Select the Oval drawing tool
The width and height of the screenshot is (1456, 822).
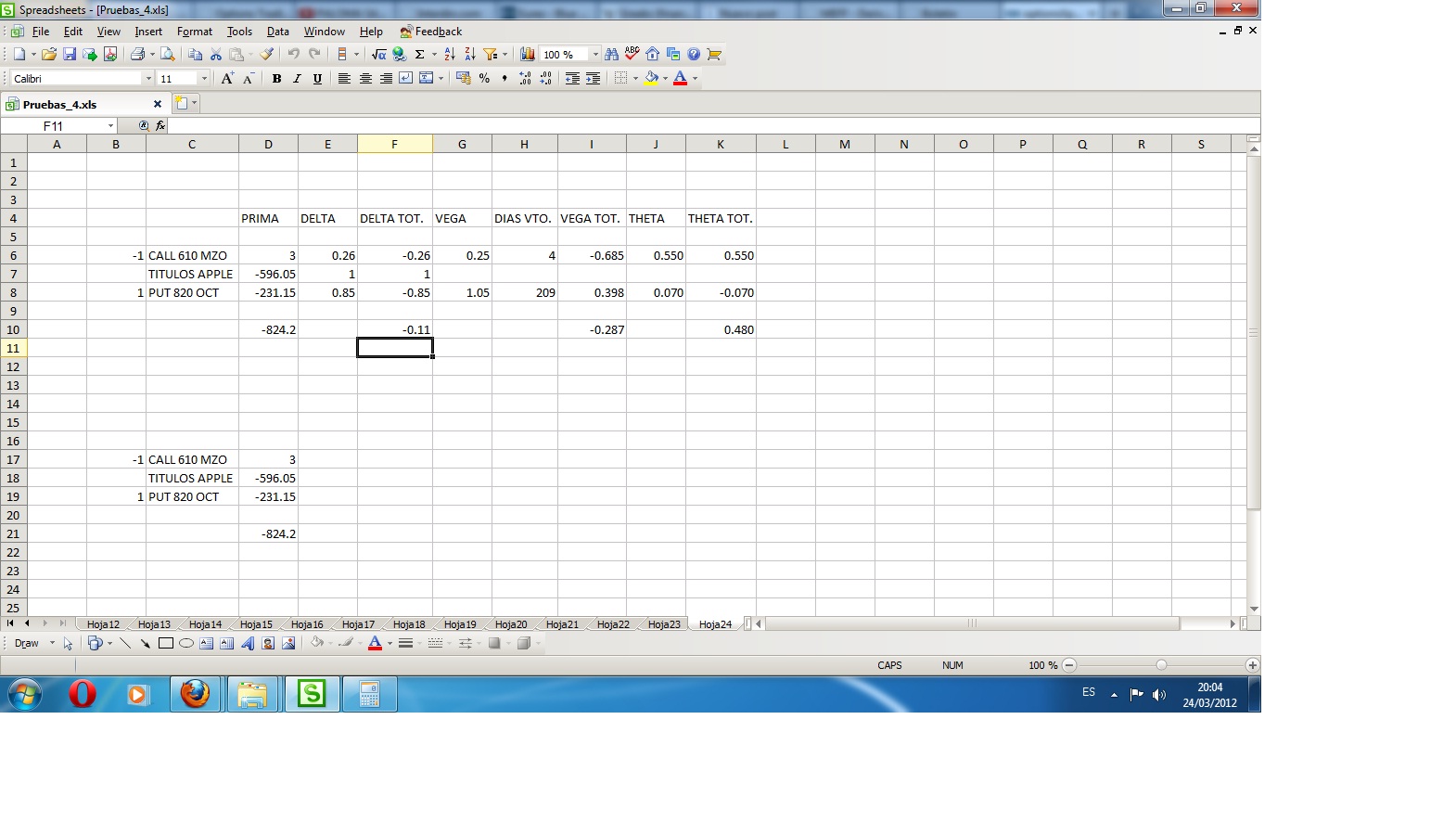[x=186, y=643]
